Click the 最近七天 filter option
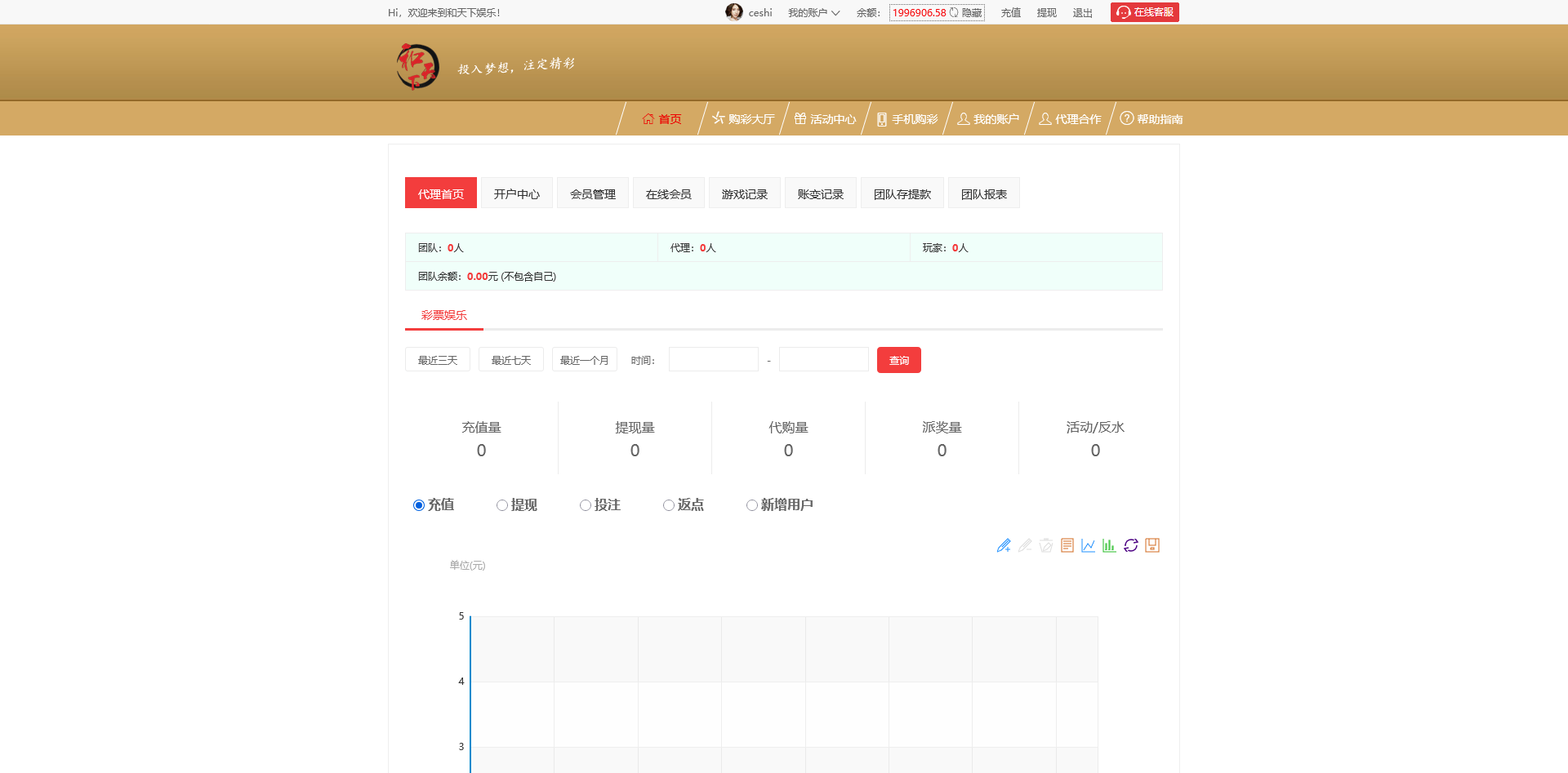The height and width of the screenshot is (773, 1568). pos(510,359)
